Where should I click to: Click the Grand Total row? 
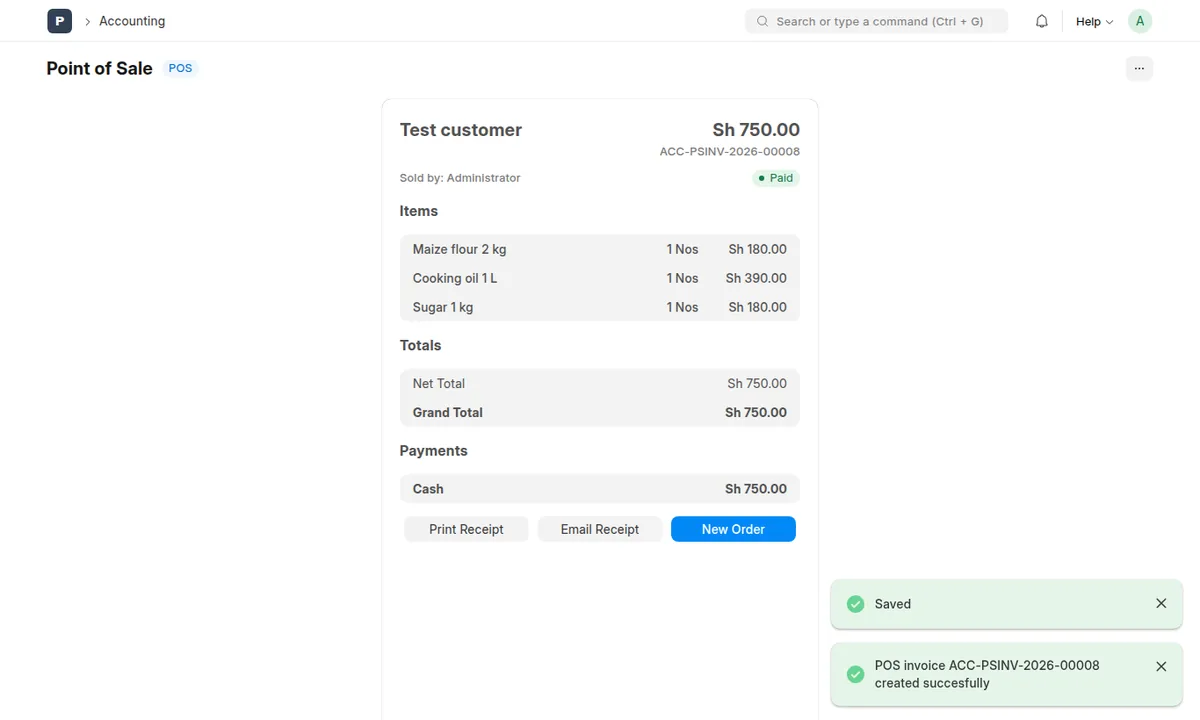point(600,412)
